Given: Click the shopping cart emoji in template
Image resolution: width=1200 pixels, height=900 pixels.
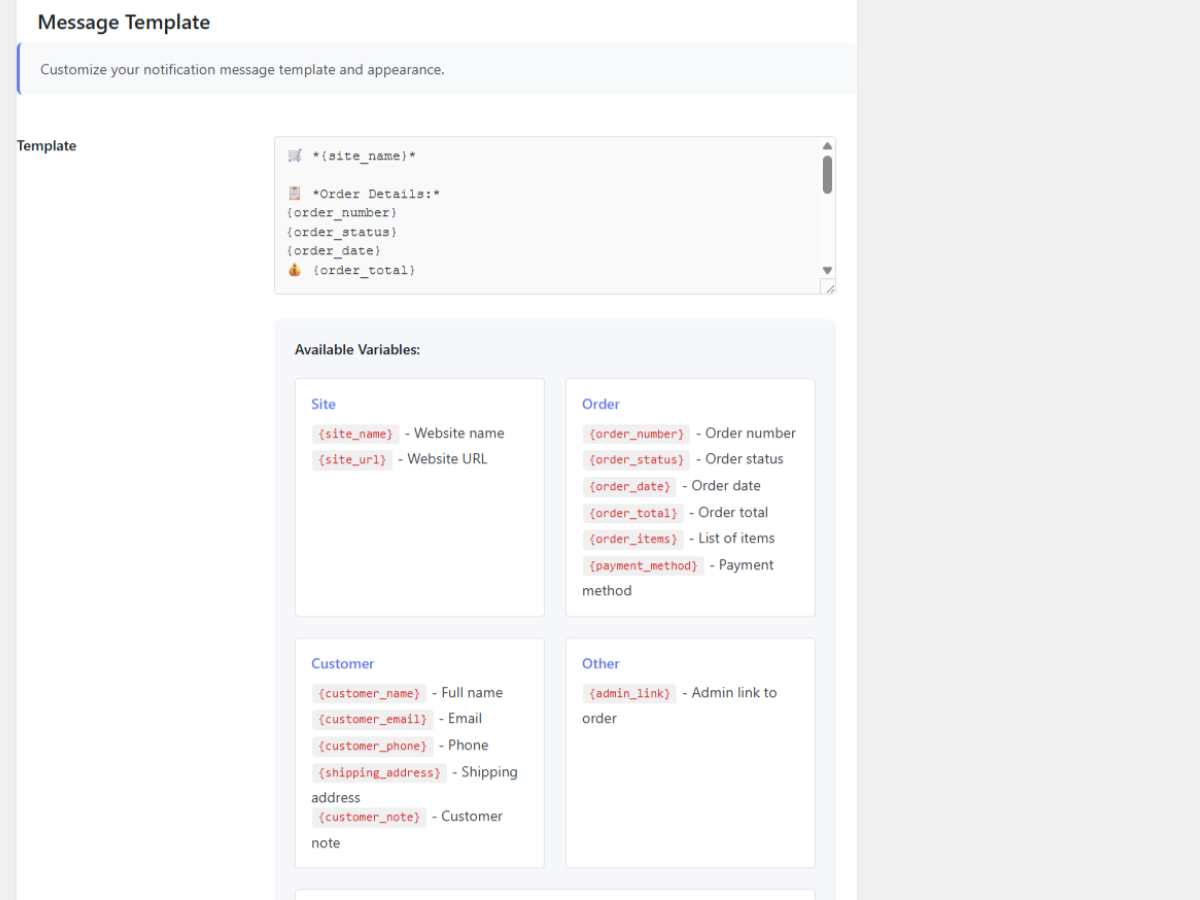Looking at the screenshot, I should [294, 156].
